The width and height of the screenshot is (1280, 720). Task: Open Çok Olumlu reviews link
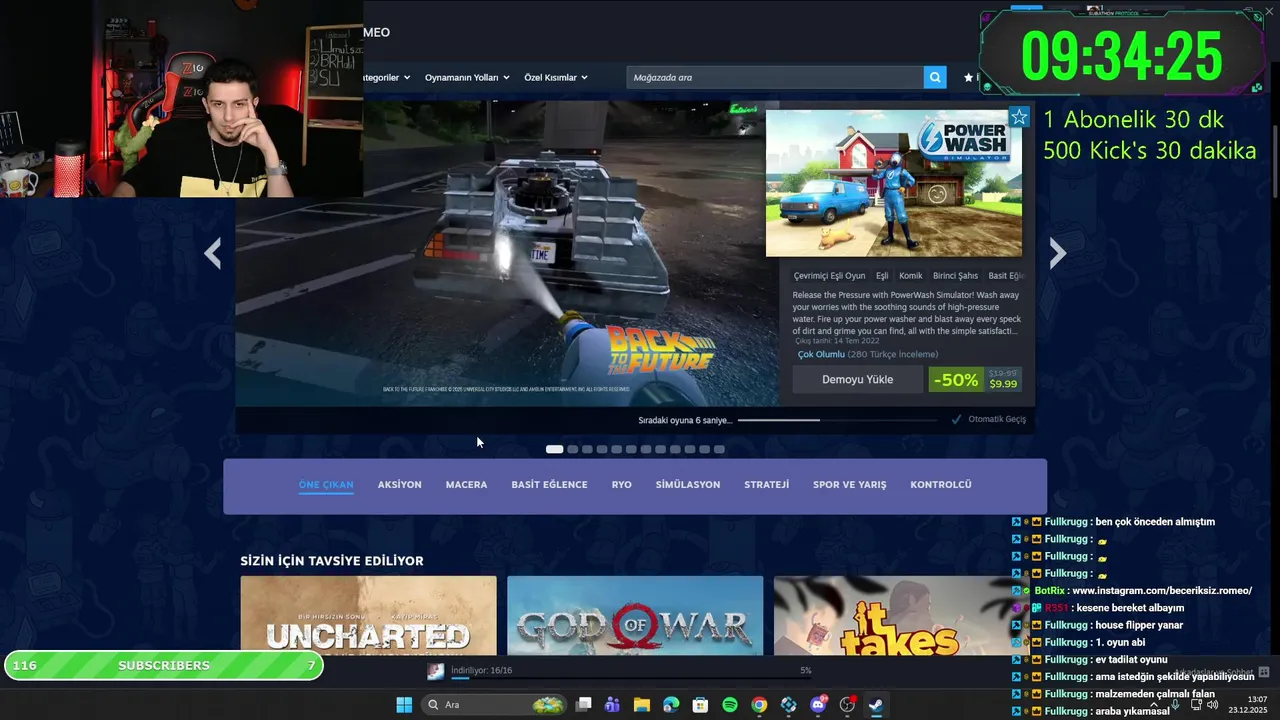click(x=821, y=354)
